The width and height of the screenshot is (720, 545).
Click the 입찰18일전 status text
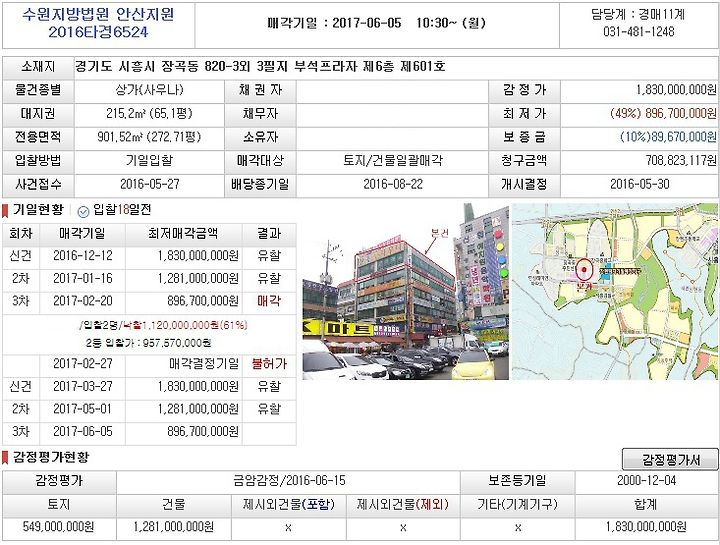[x=122, y=210]
